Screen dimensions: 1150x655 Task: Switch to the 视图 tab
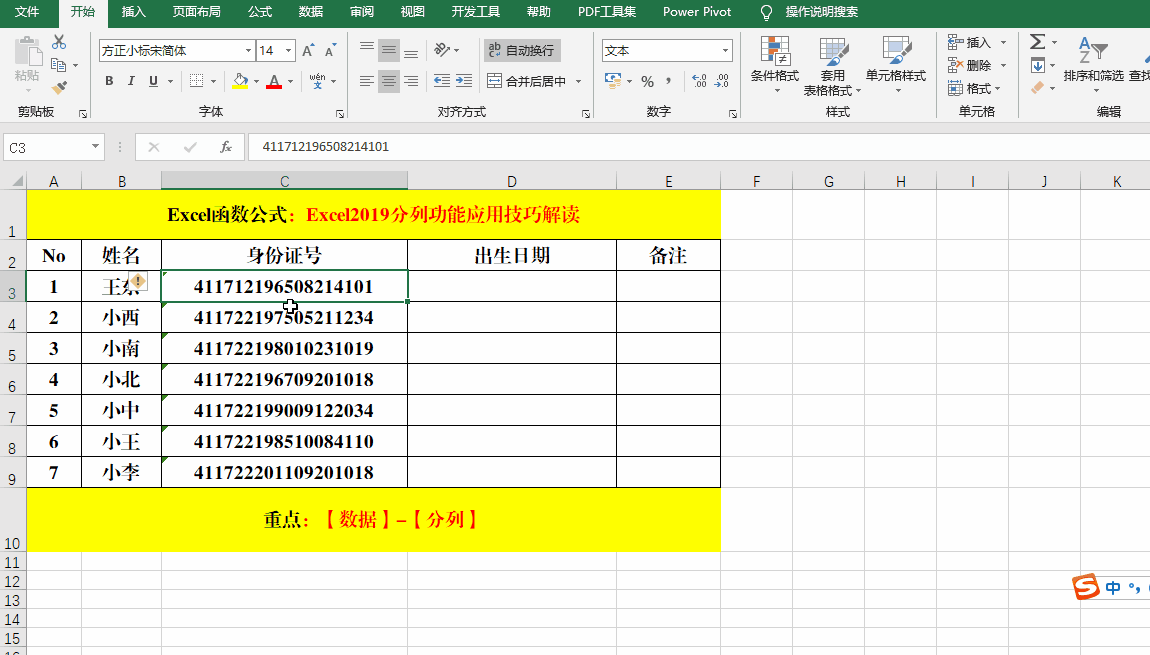pyautogui.click(x=413, y=12)
